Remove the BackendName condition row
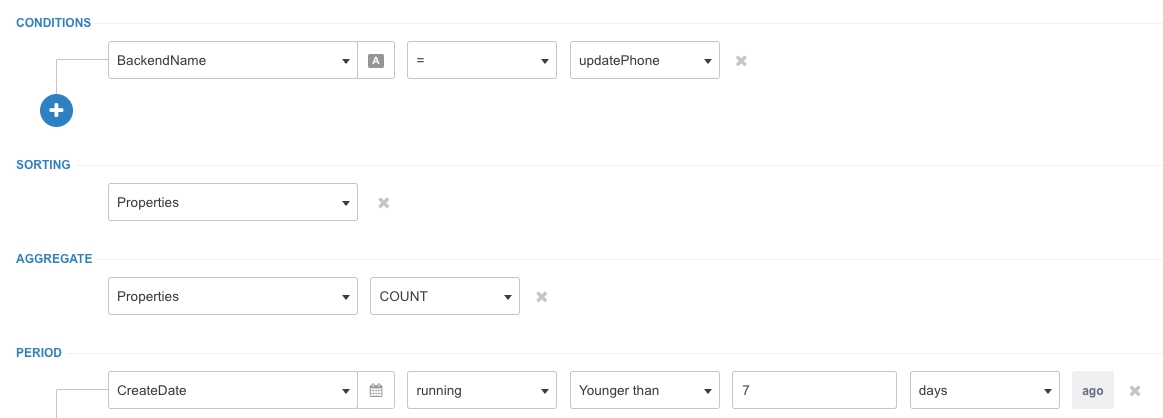The image size is (1163, 418). pyautogui.click(x=741, y=60)
